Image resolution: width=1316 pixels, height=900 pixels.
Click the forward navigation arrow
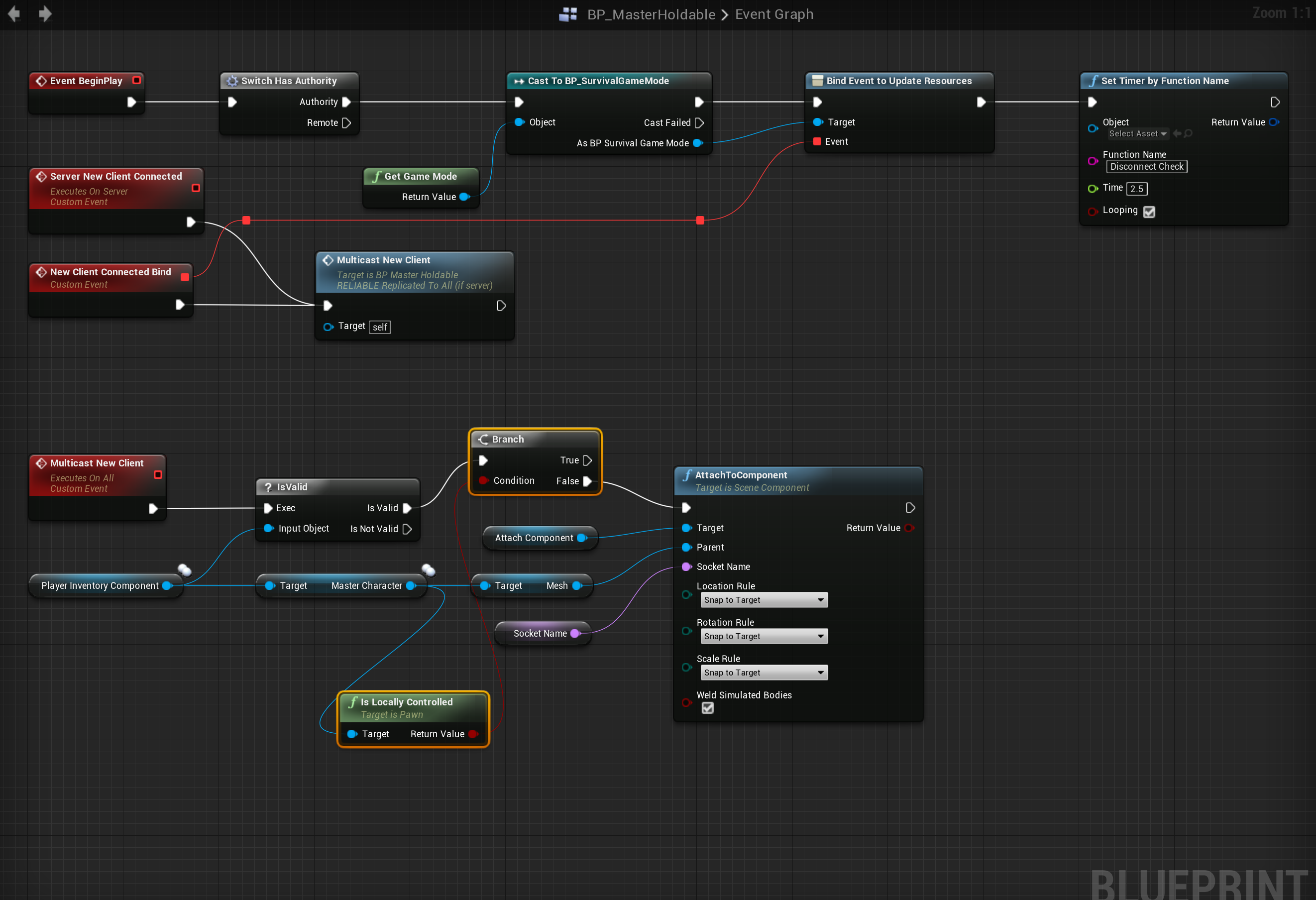click(45, 13)
